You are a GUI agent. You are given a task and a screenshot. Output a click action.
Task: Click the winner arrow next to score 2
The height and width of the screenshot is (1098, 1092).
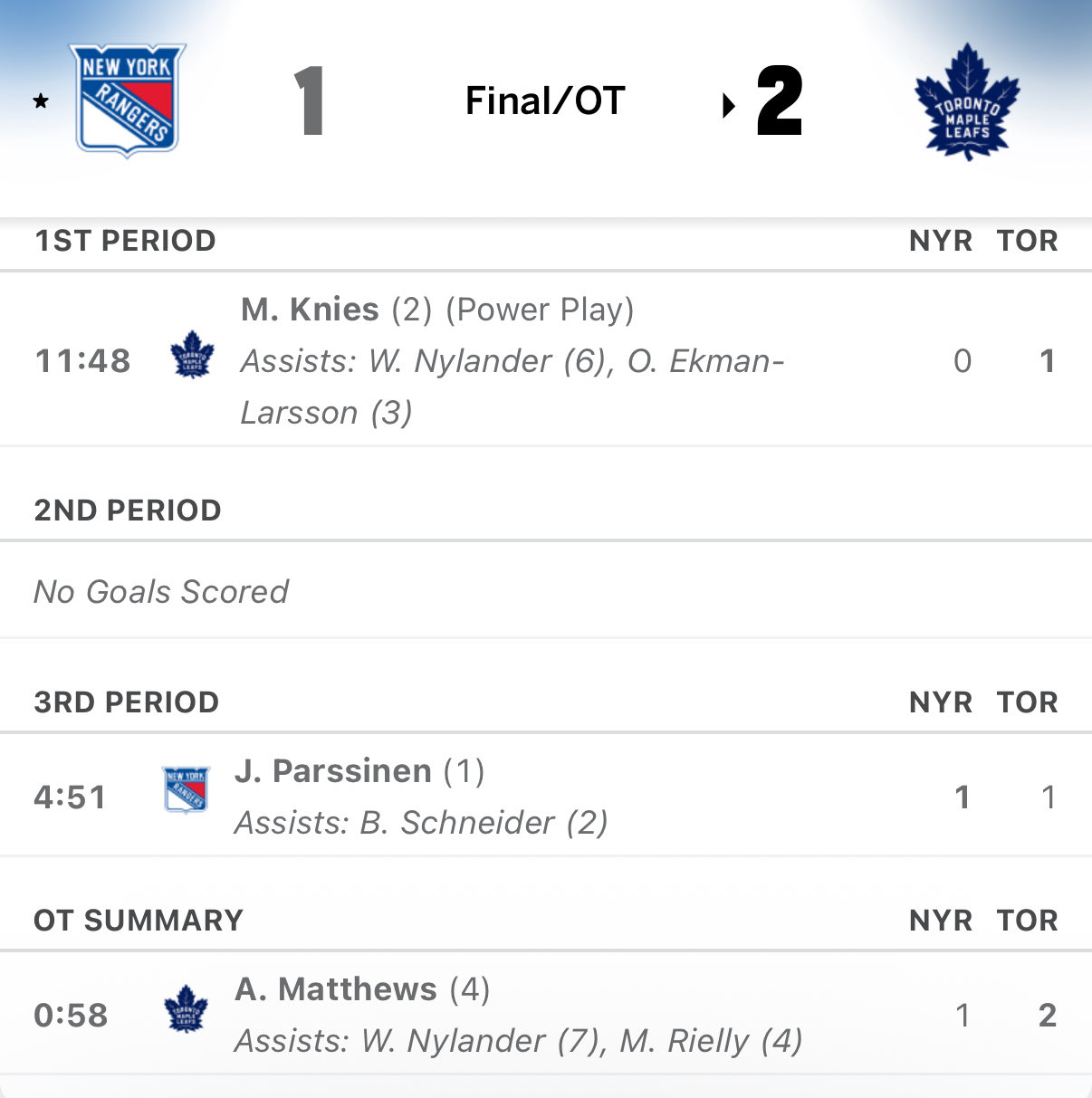(x=728, y=106)
